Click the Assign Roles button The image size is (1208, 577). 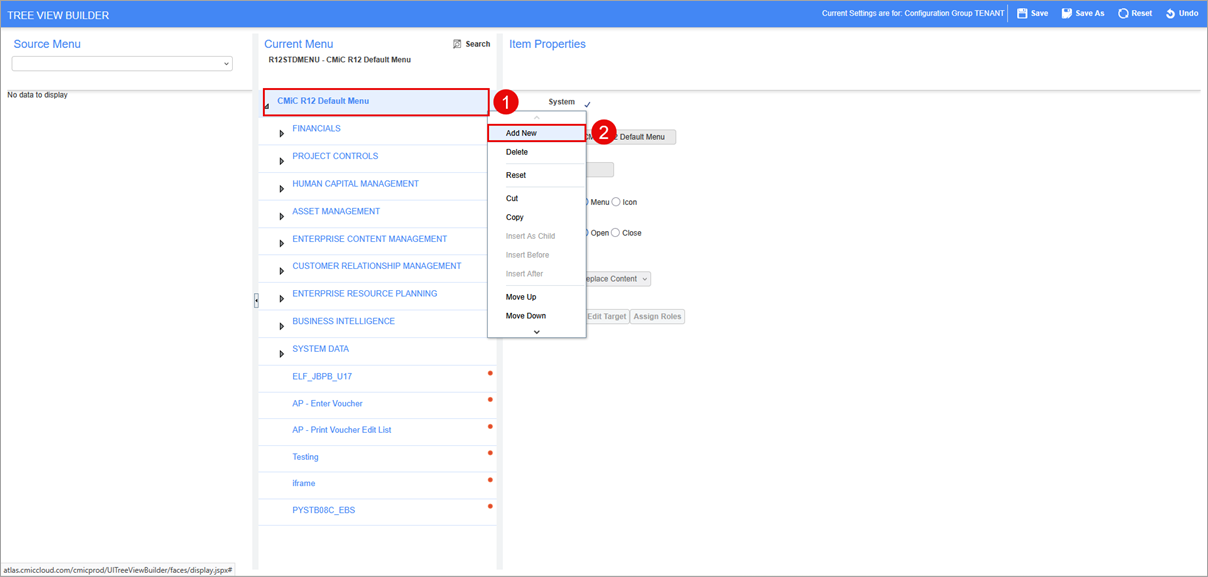click(x=657, y=317)
